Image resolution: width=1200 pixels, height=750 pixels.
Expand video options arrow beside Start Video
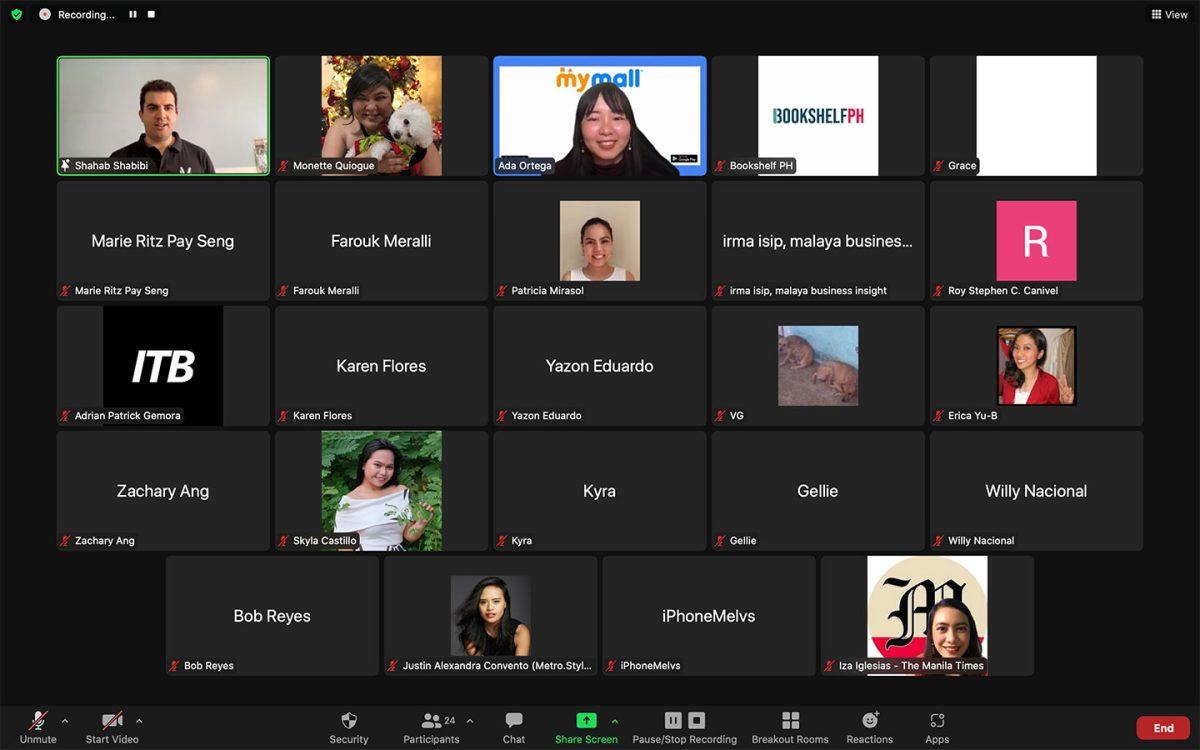[139, 721]
